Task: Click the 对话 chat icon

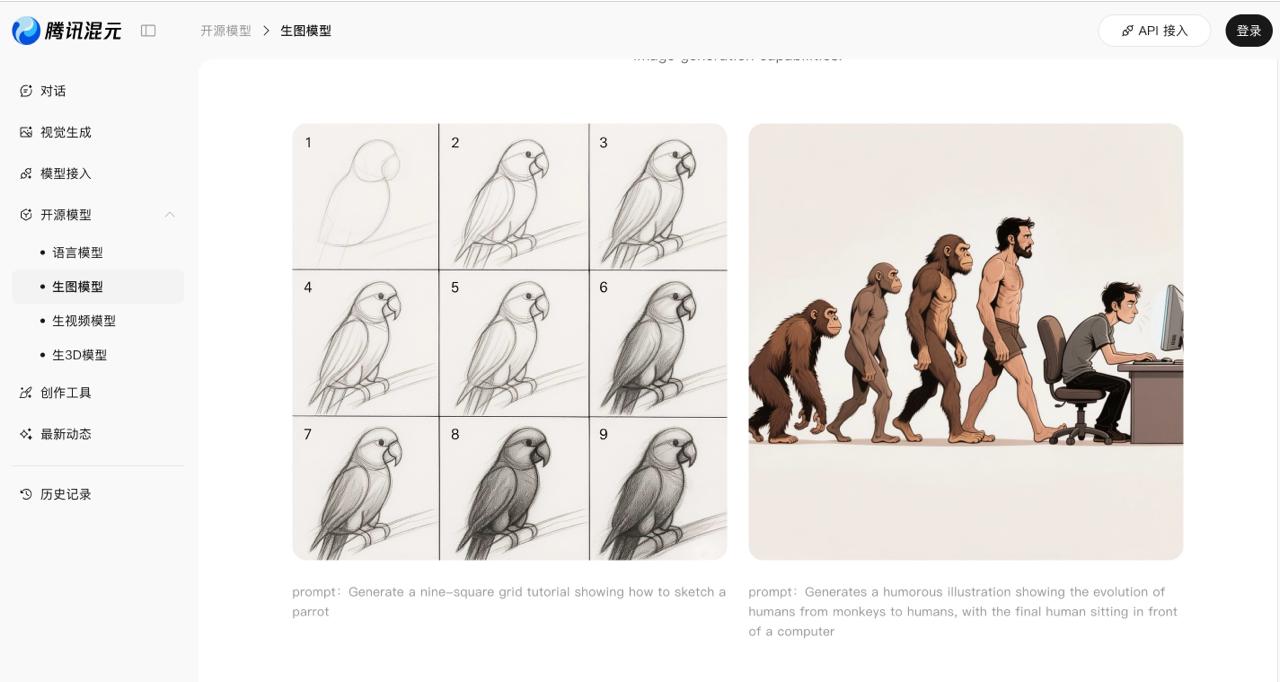Action: tap(26, 91)
